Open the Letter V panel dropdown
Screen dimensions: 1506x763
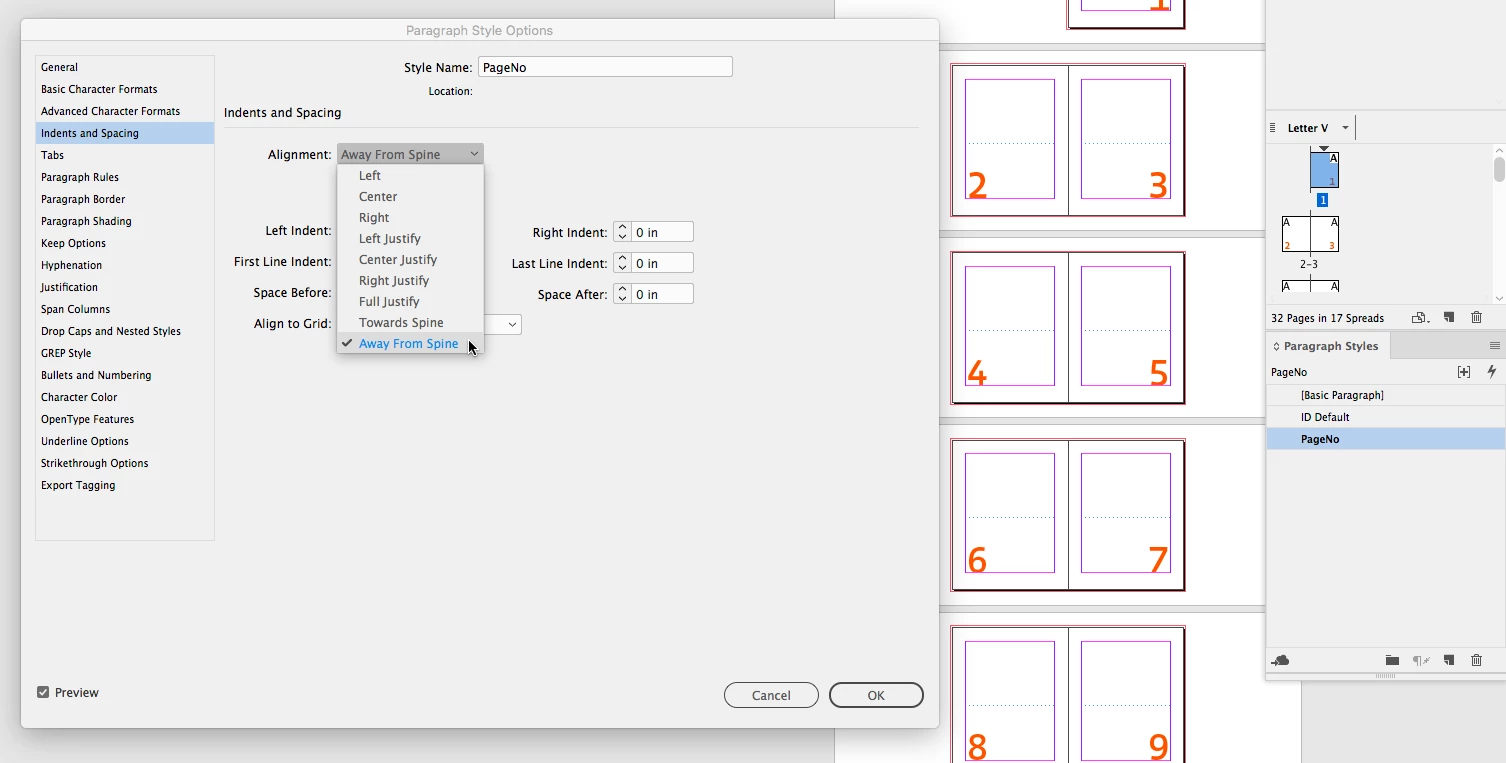click(x=1345, y=128)
